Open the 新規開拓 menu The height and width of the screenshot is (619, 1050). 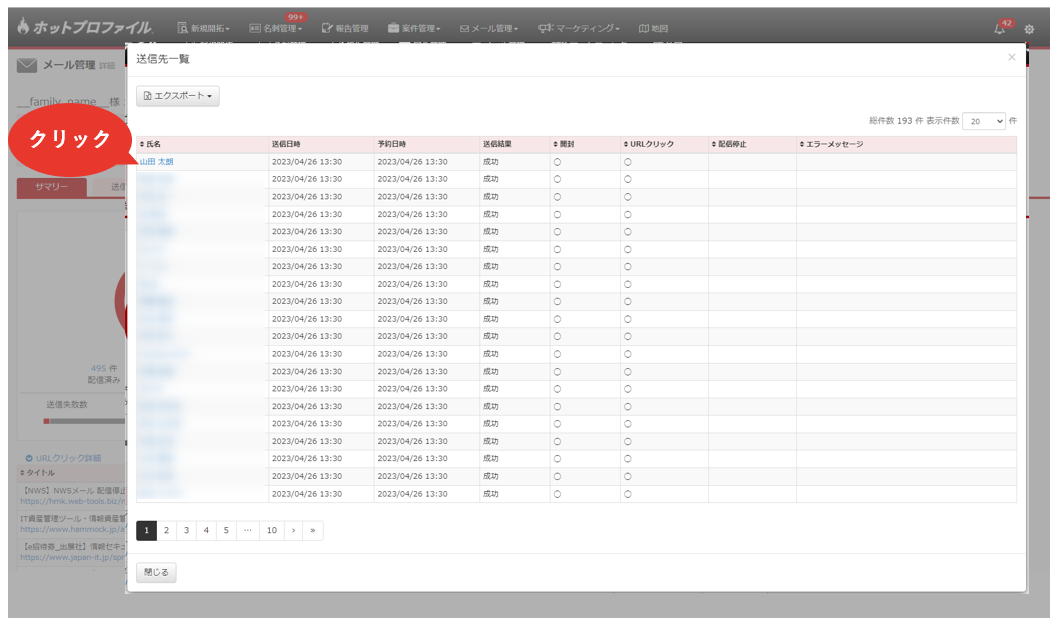[204, 28]
